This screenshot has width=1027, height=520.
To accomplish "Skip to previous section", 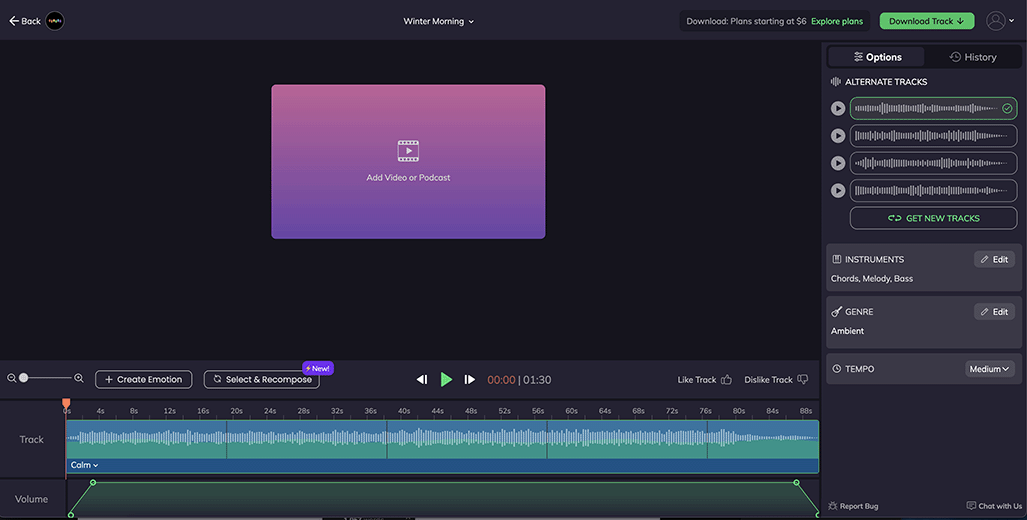I will (422, 379).
